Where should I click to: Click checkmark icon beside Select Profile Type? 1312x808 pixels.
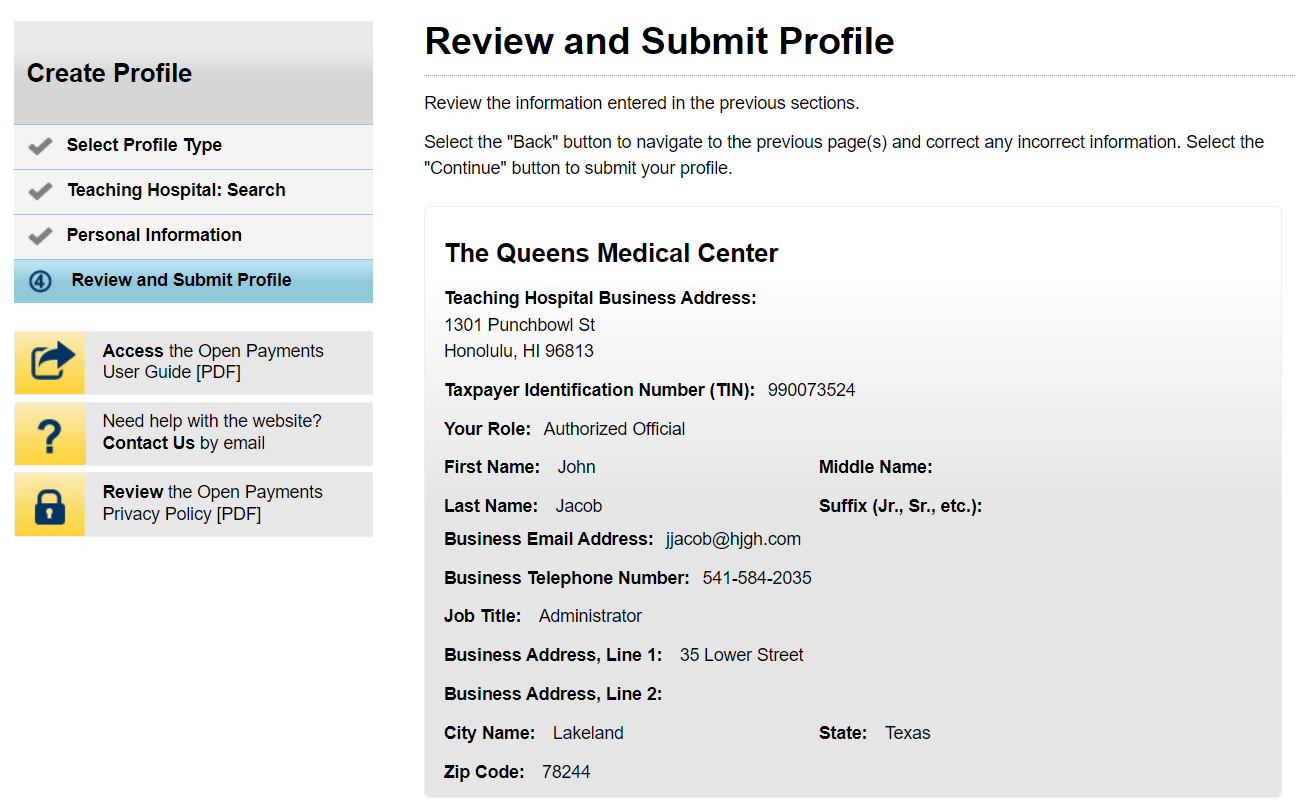point(40,146)
